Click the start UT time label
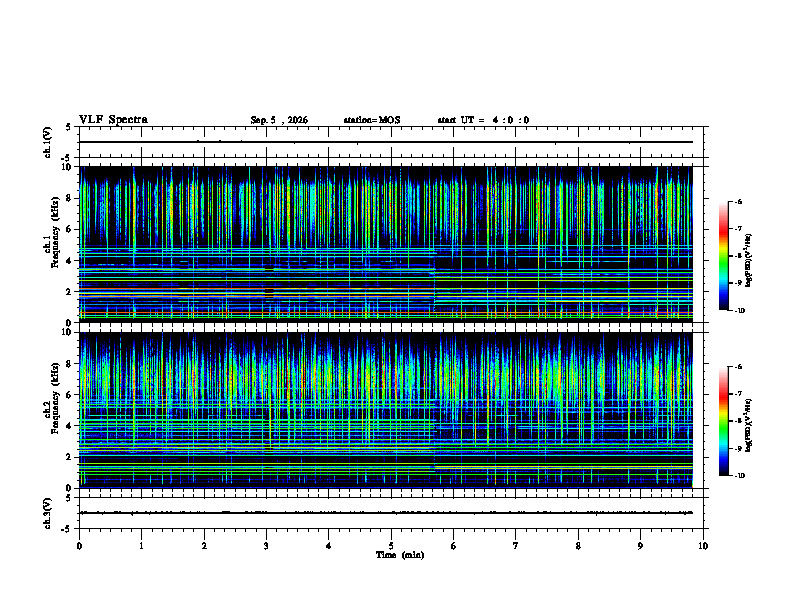This screenshot has width=792, height=612. pyautogui.click(x=483, y=120)
